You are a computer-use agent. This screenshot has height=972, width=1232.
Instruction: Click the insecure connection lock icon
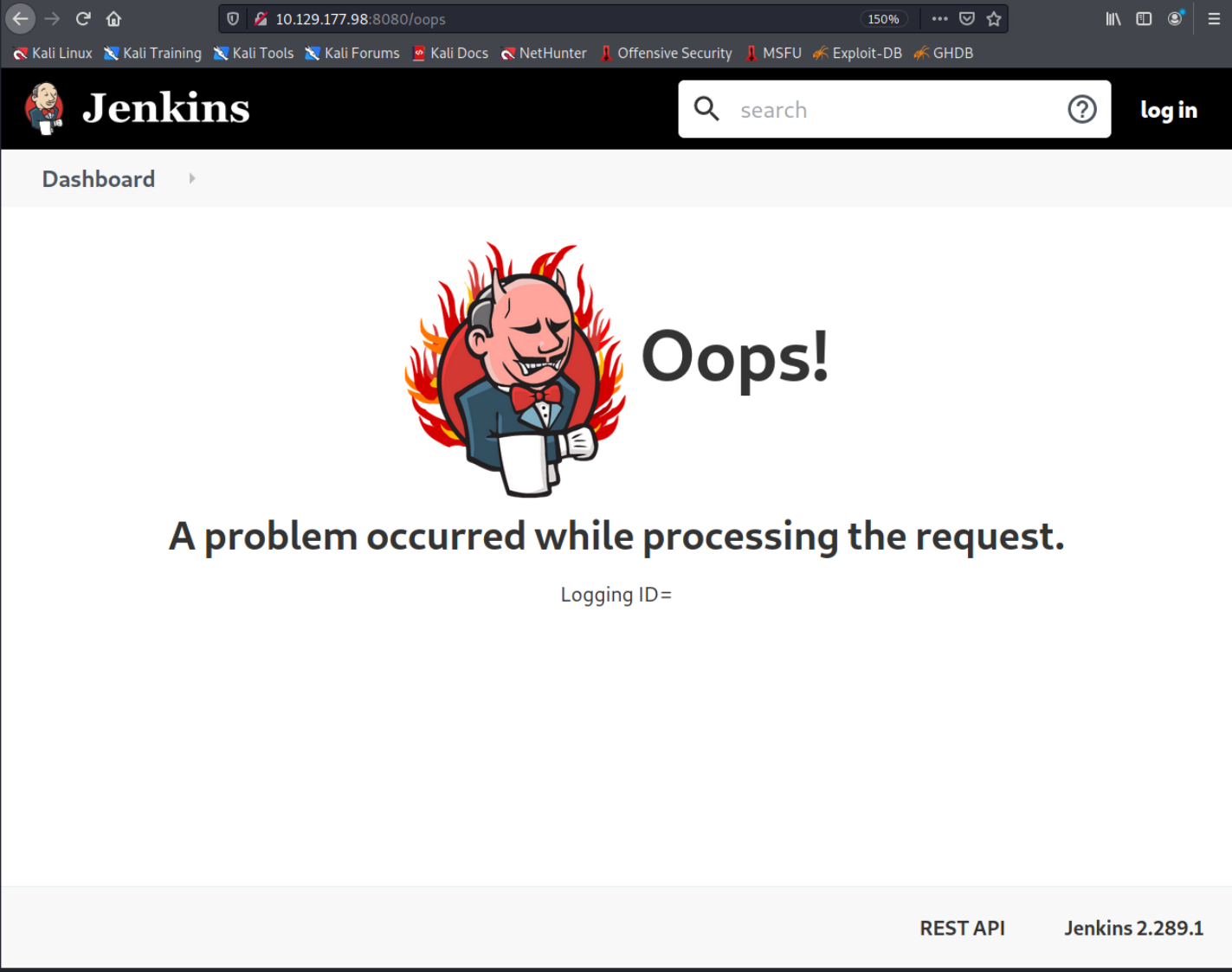tap(260, 18)
